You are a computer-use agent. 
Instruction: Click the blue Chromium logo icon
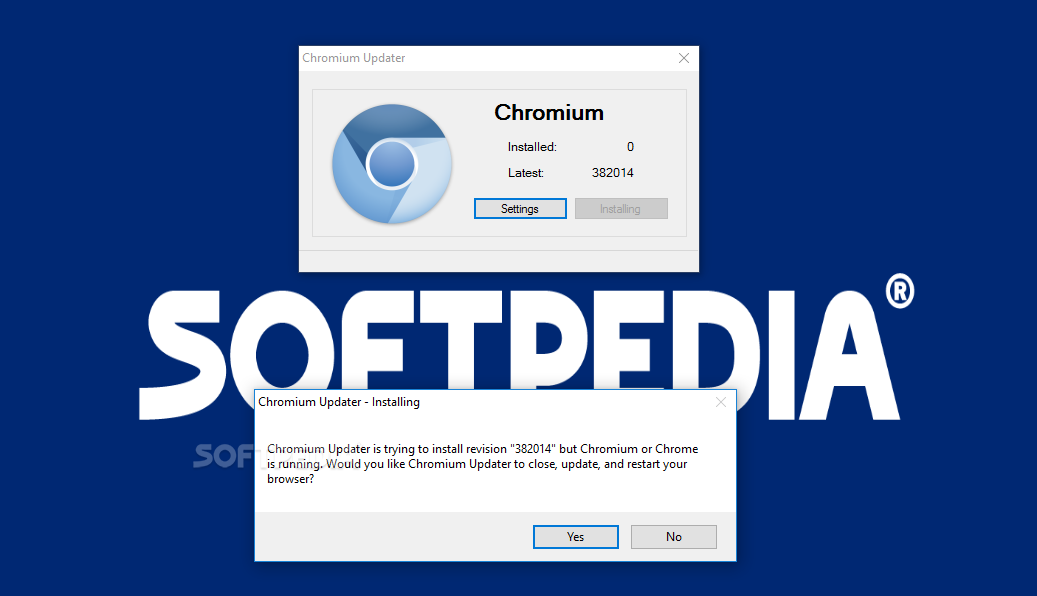coord(392,163)
